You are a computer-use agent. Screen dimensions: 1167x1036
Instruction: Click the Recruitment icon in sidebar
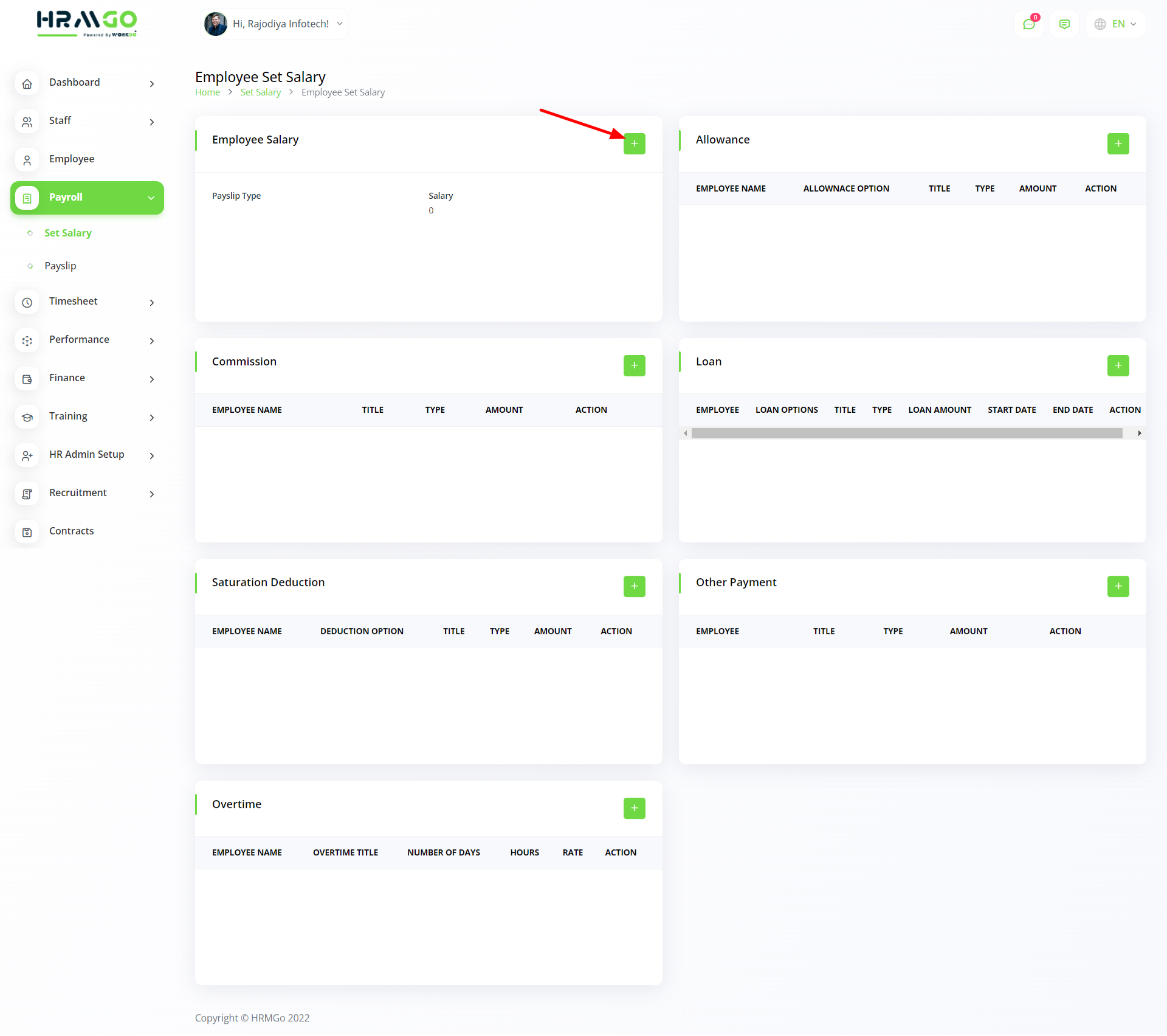[x=27, y=494]
